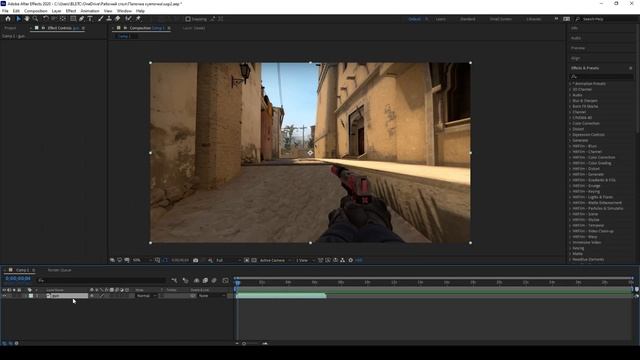Open the Preview panel header
The height and width of the screenshot is (360, 640).
coord(578,48)
